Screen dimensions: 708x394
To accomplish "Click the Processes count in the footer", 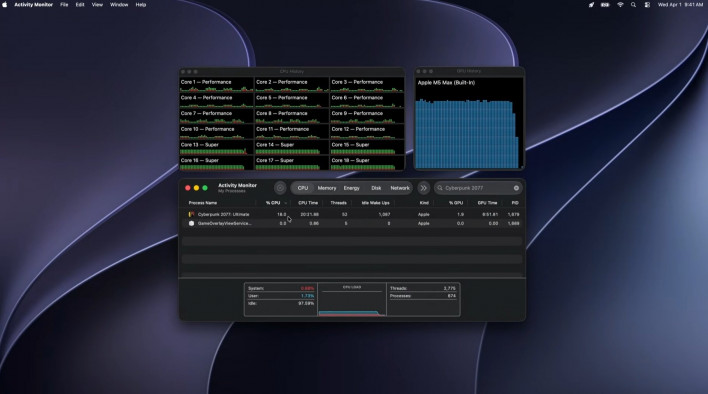I will click(452, 296).
